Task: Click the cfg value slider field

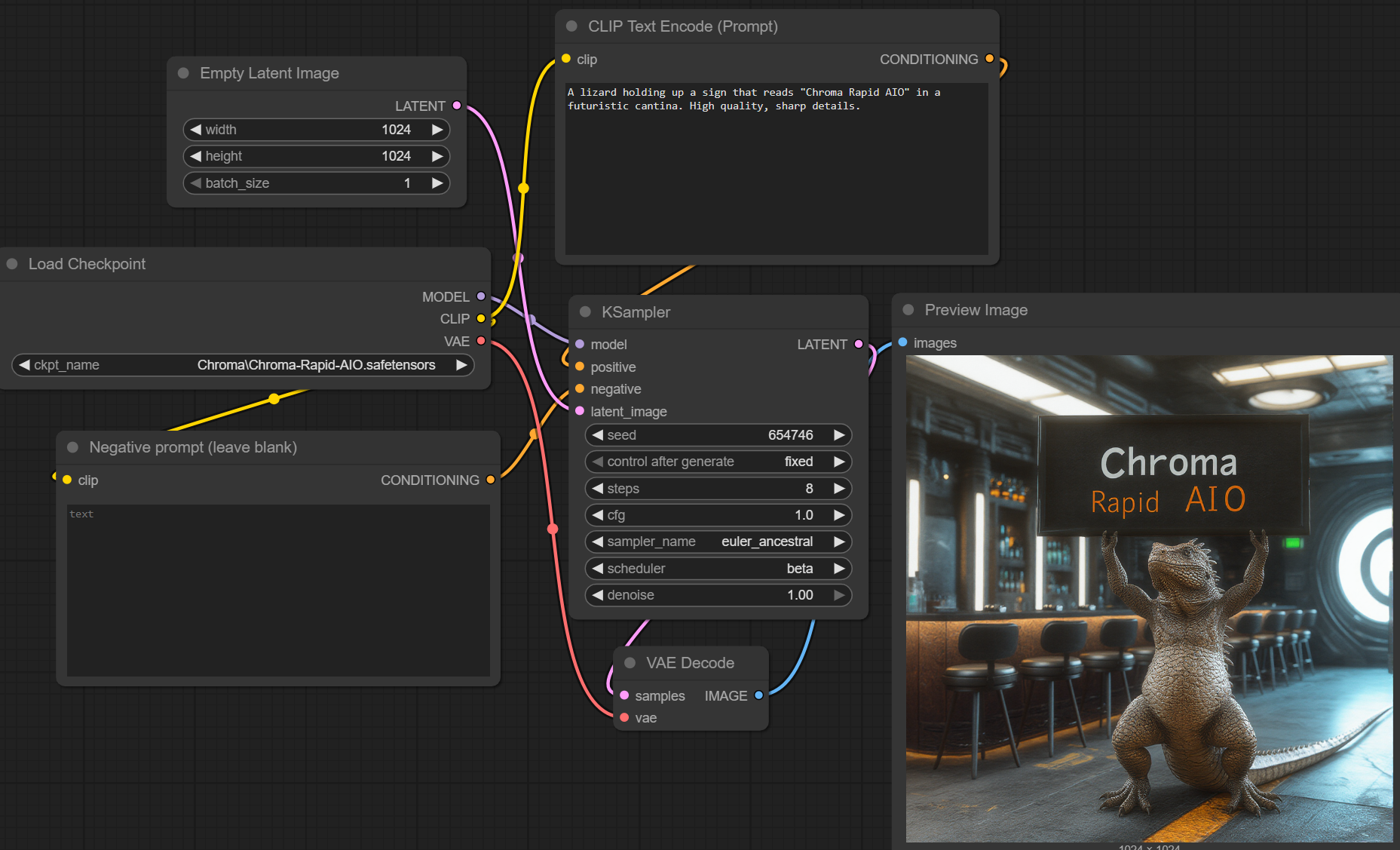Action: point(718,515)
